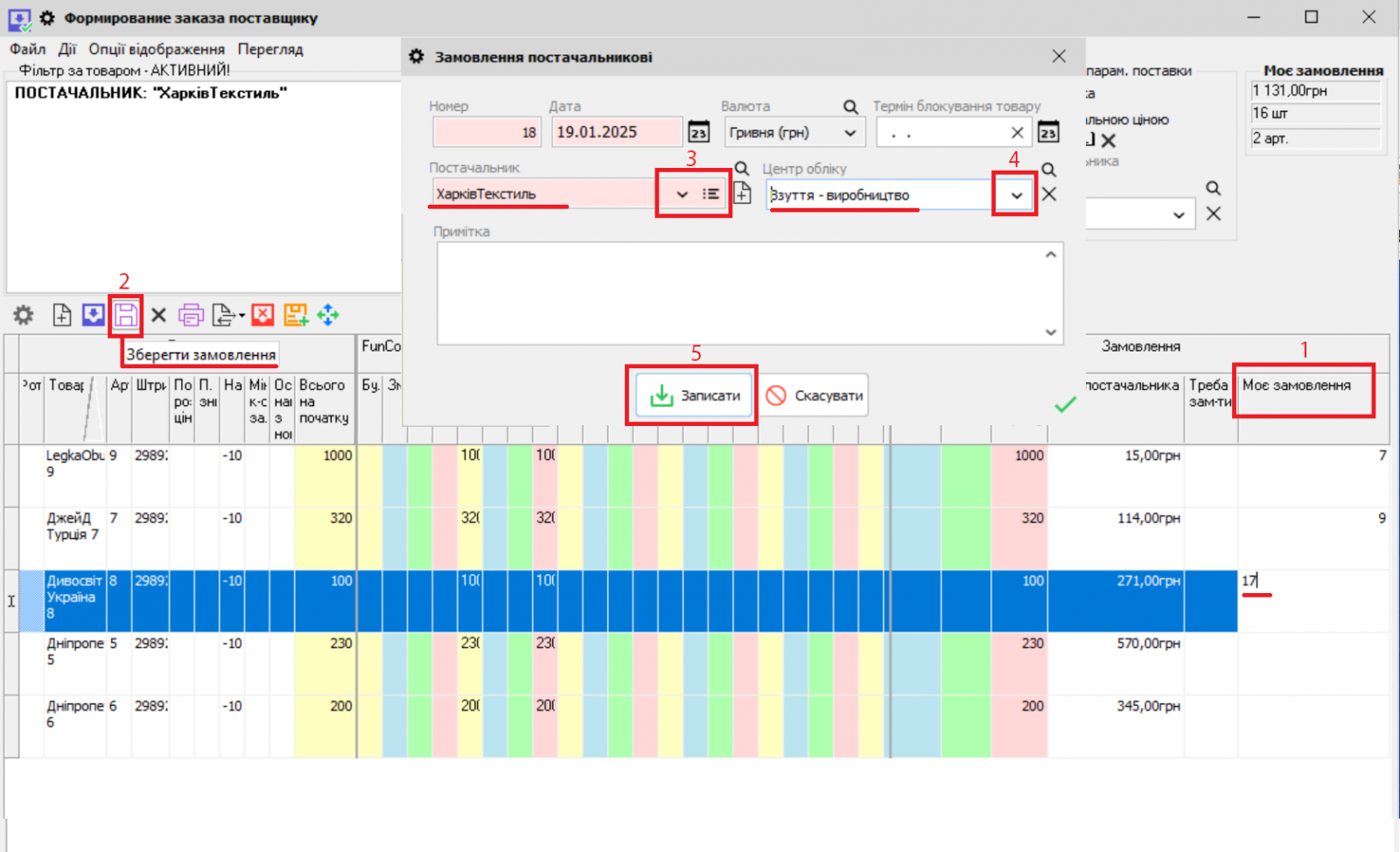The height and width of the screenshot is (852, 1400).
Task: Click the orange add-list toolbar icon
Action: pos(296,315)
